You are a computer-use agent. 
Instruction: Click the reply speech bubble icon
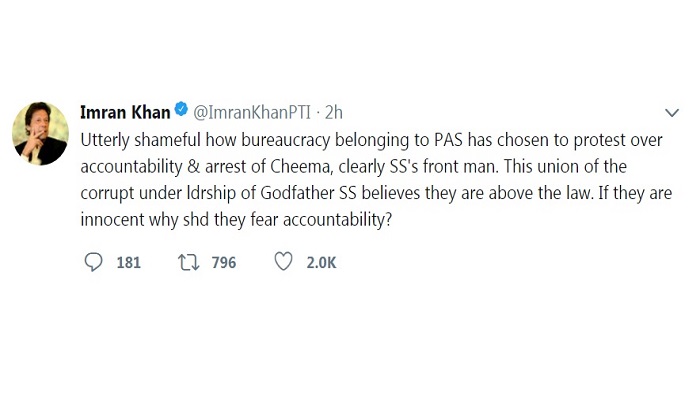(93, 262)
